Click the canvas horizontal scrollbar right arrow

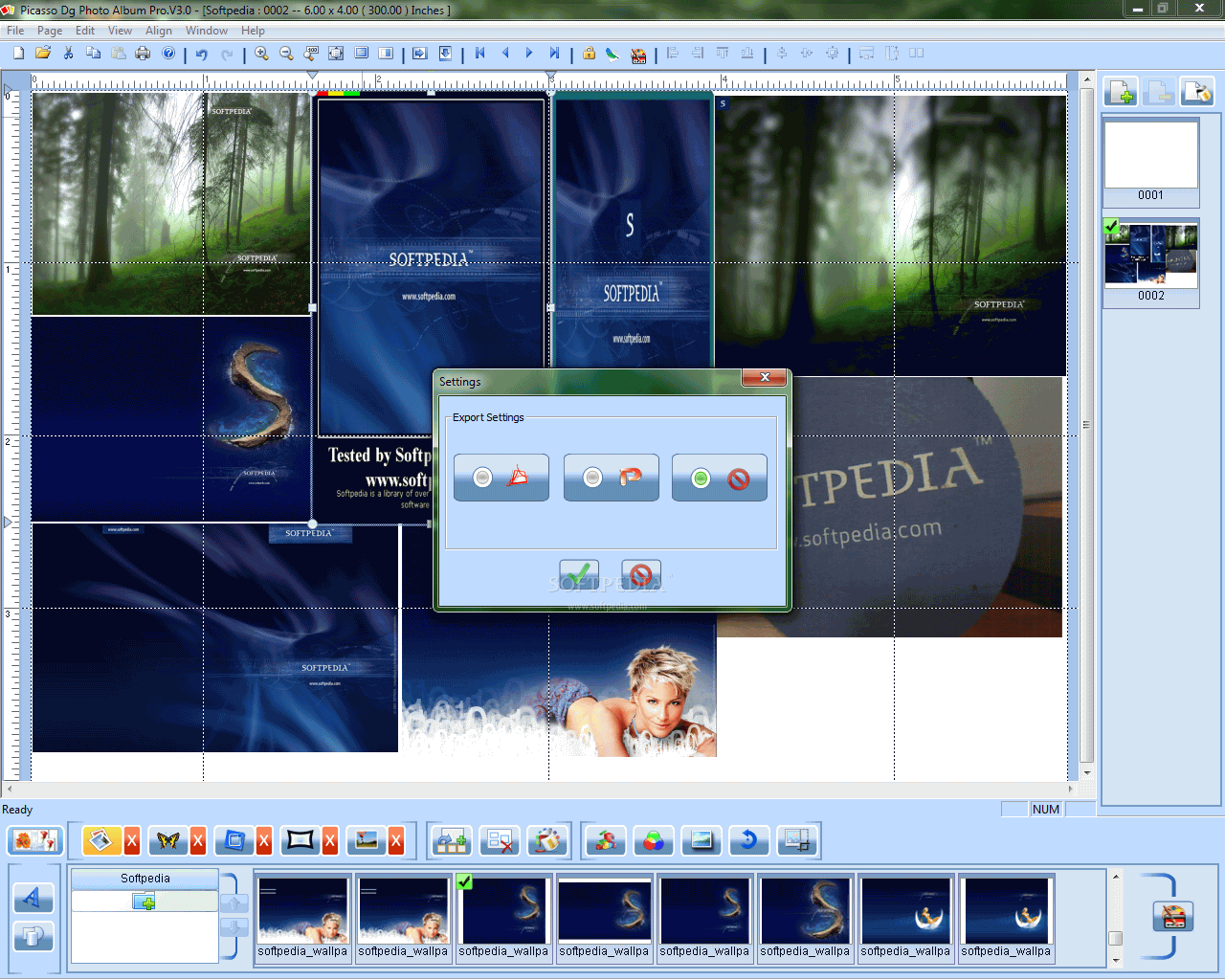1071,790
